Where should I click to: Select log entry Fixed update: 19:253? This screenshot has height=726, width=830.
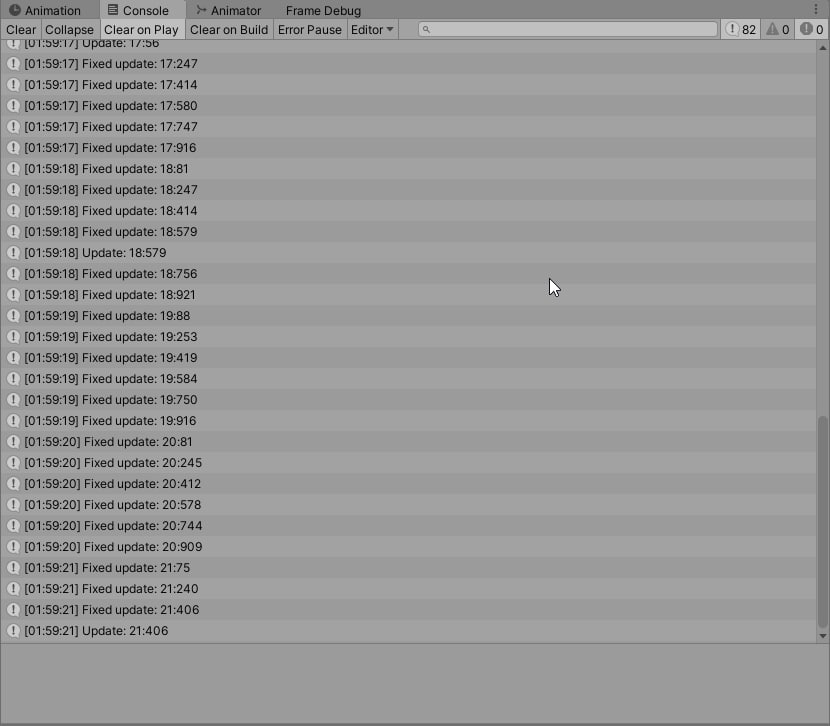(x=408, y=337)
